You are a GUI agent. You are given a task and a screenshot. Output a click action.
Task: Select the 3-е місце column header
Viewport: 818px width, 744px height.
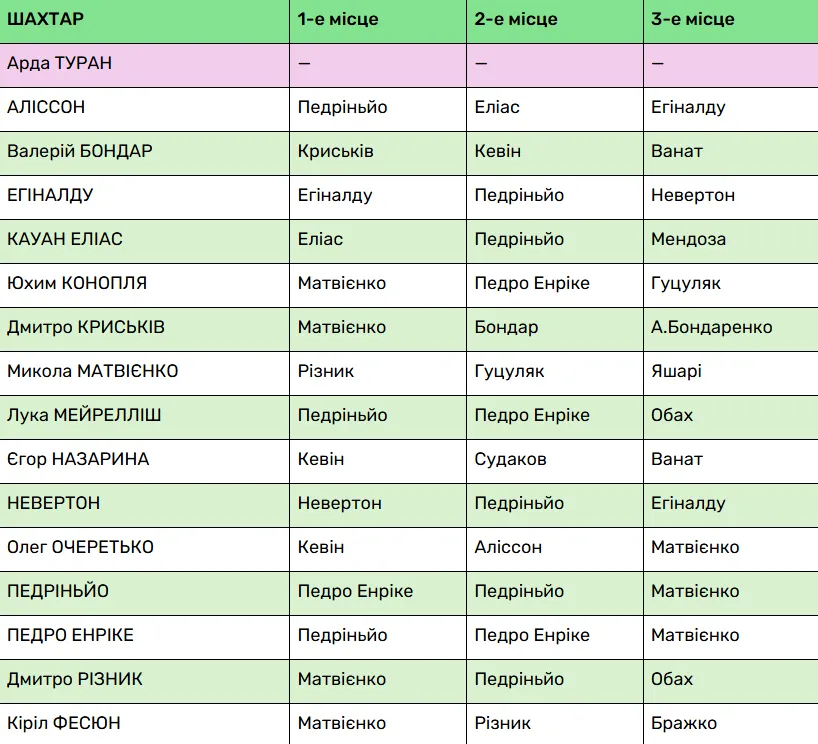point(693,19)
